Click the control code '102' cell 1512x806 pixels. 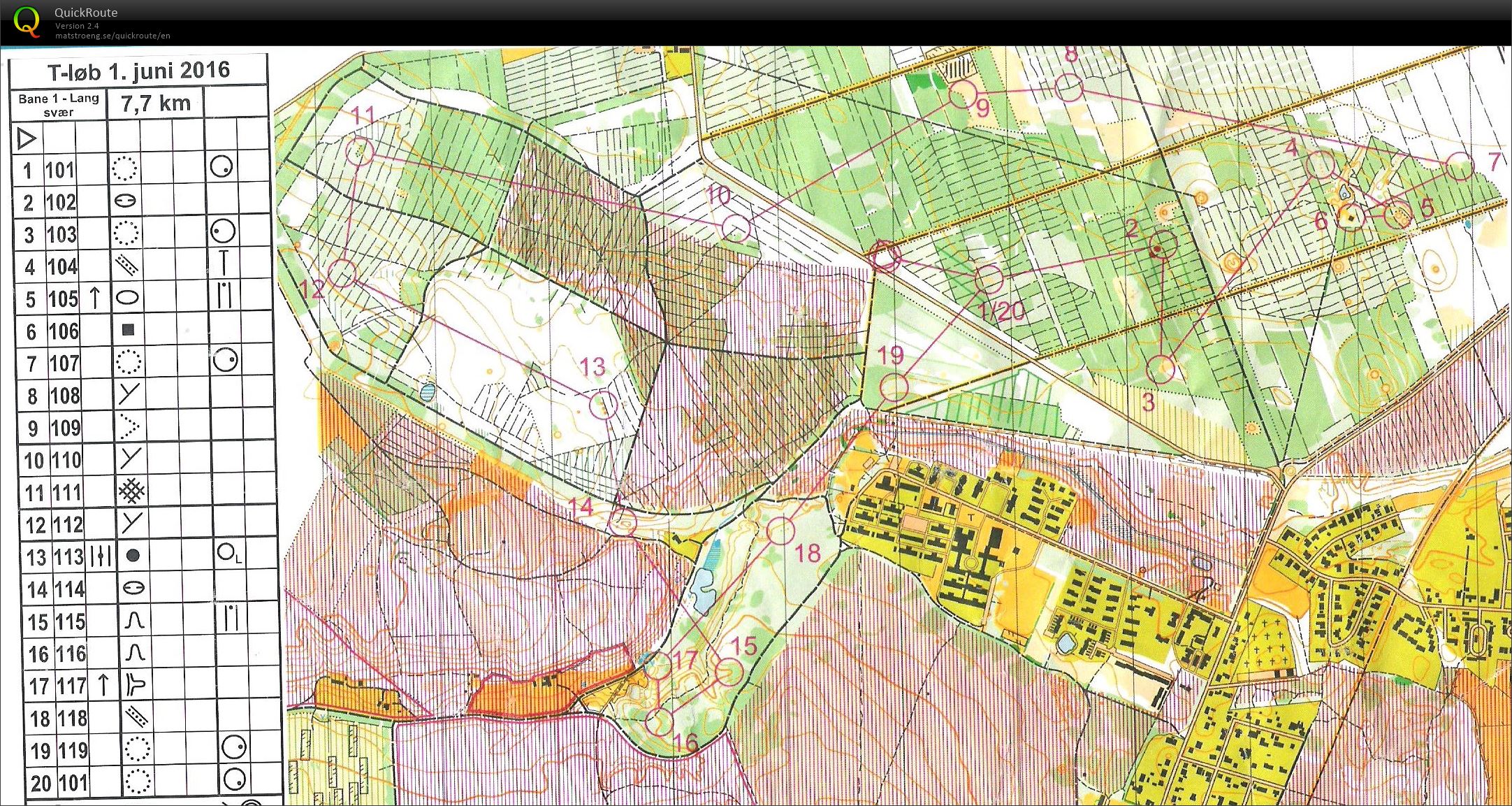point(61,202)
